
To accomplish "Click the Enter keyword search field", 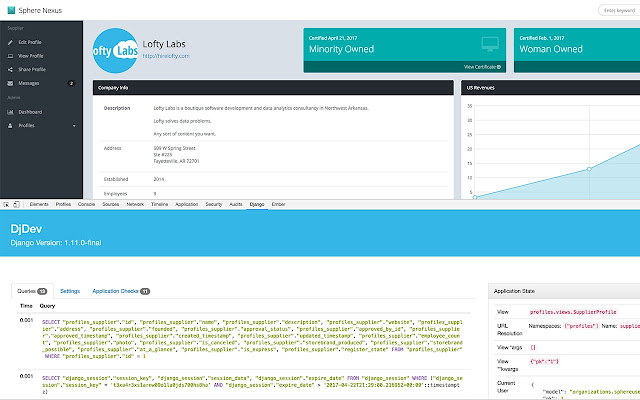I will pos(619,11).
